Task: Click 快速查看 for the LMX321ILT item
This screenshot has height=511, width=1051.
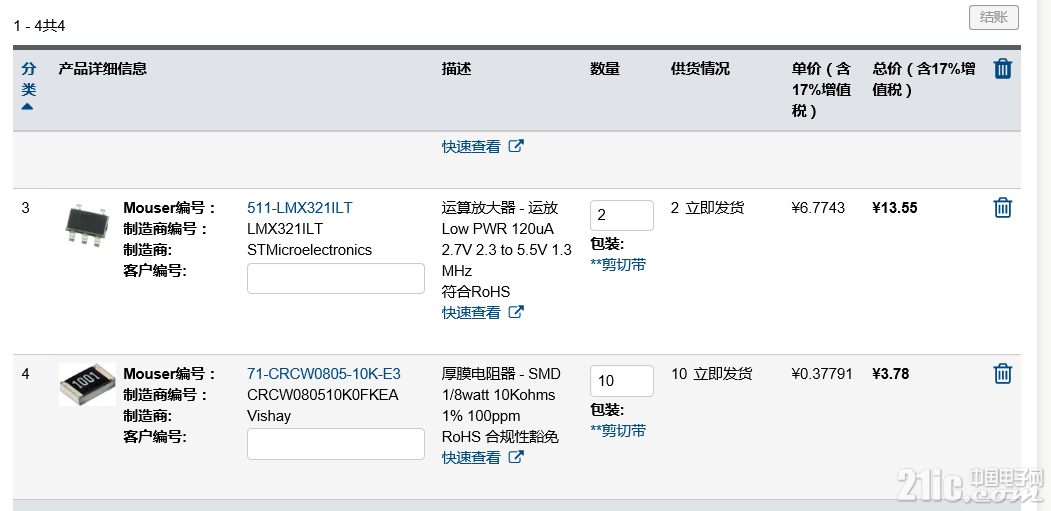Action: [x=471, y=313]
